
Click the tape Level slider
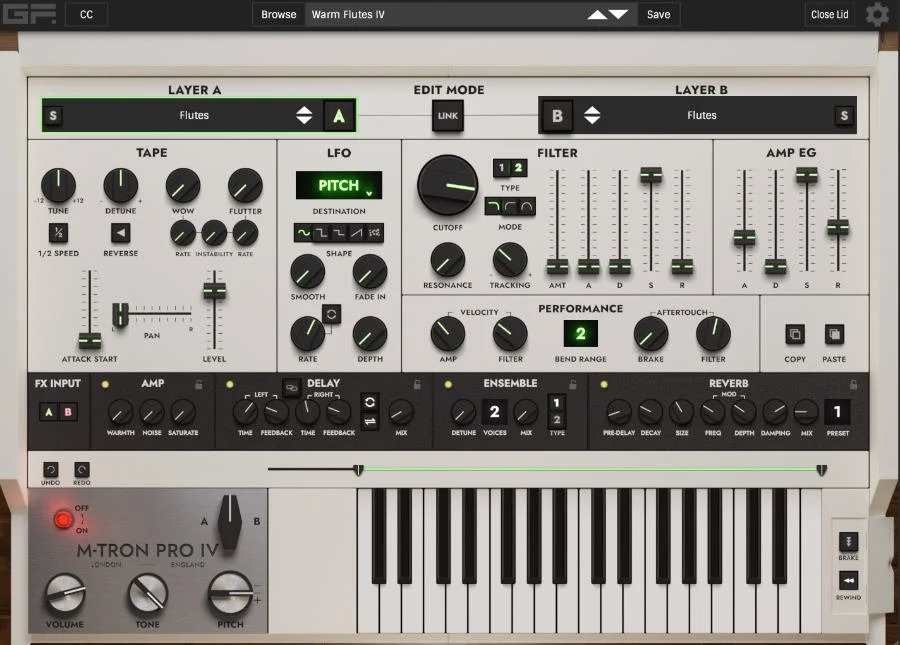[215, 291]
